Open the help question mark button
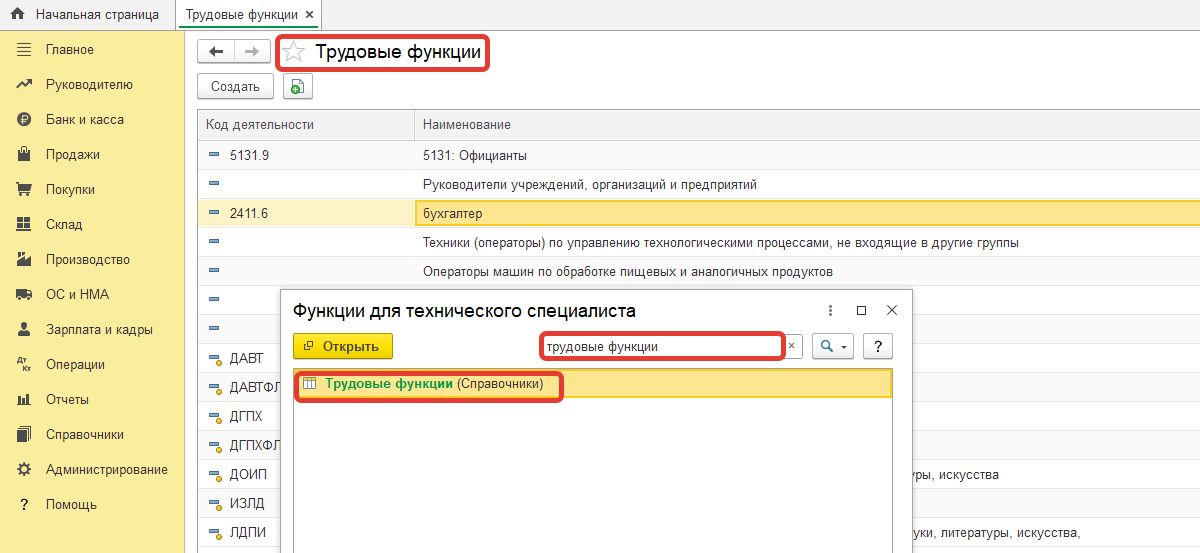The height and width of the screenshot is (553, 1200). point(877,346)
